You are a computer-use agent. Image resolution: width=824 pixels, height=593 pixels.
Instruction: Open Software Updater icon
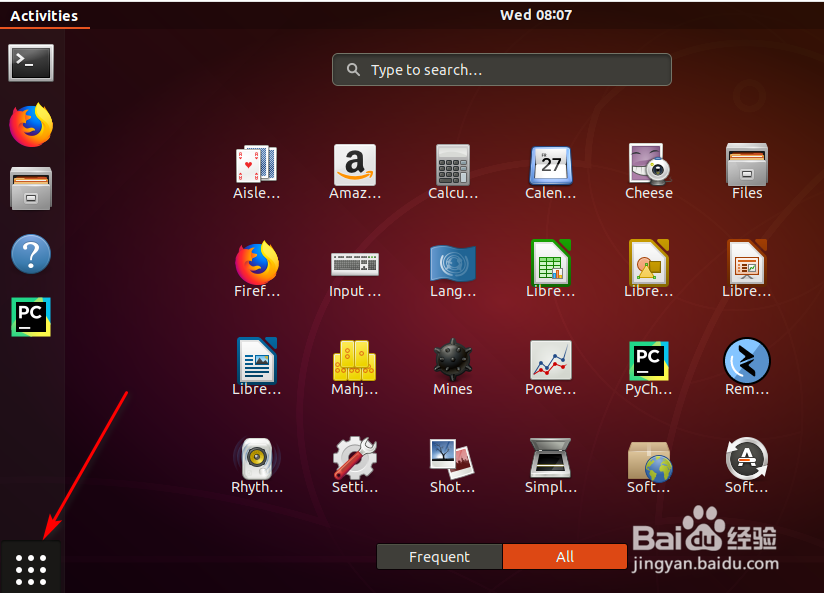747,466
